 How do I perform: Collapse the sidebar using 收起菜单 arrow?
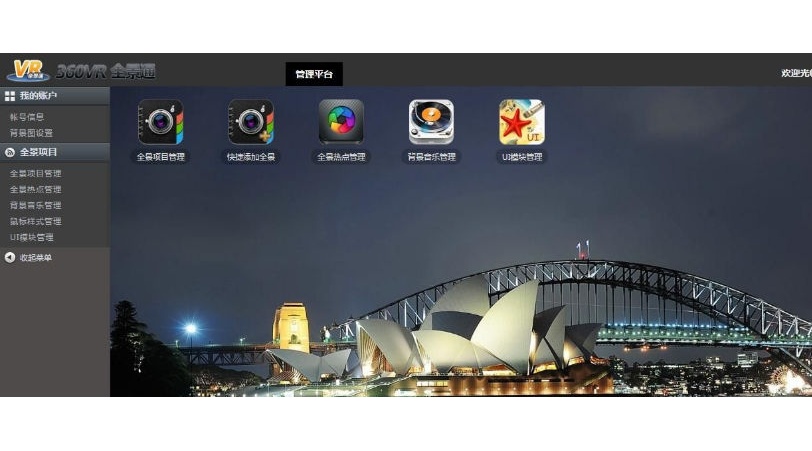tap(10, 258)
